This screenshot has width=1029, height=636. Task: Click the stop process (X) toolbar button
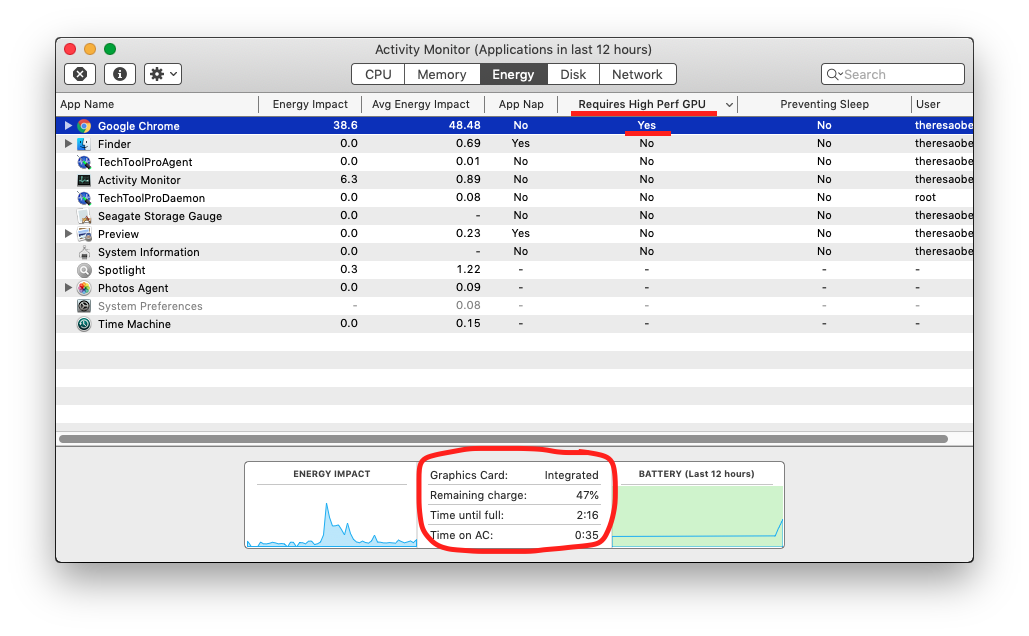(80, 74)
